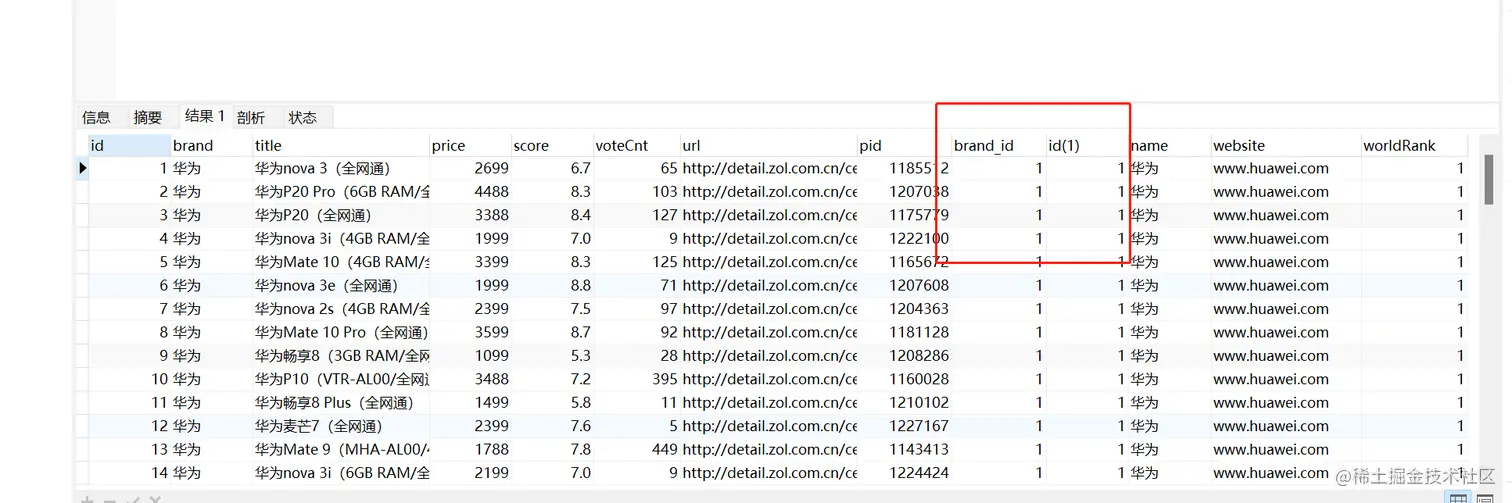Open the 摘要 tab
Image resolution: width=1512 pixels, height=503 pixels.
[x=148, y=117]
